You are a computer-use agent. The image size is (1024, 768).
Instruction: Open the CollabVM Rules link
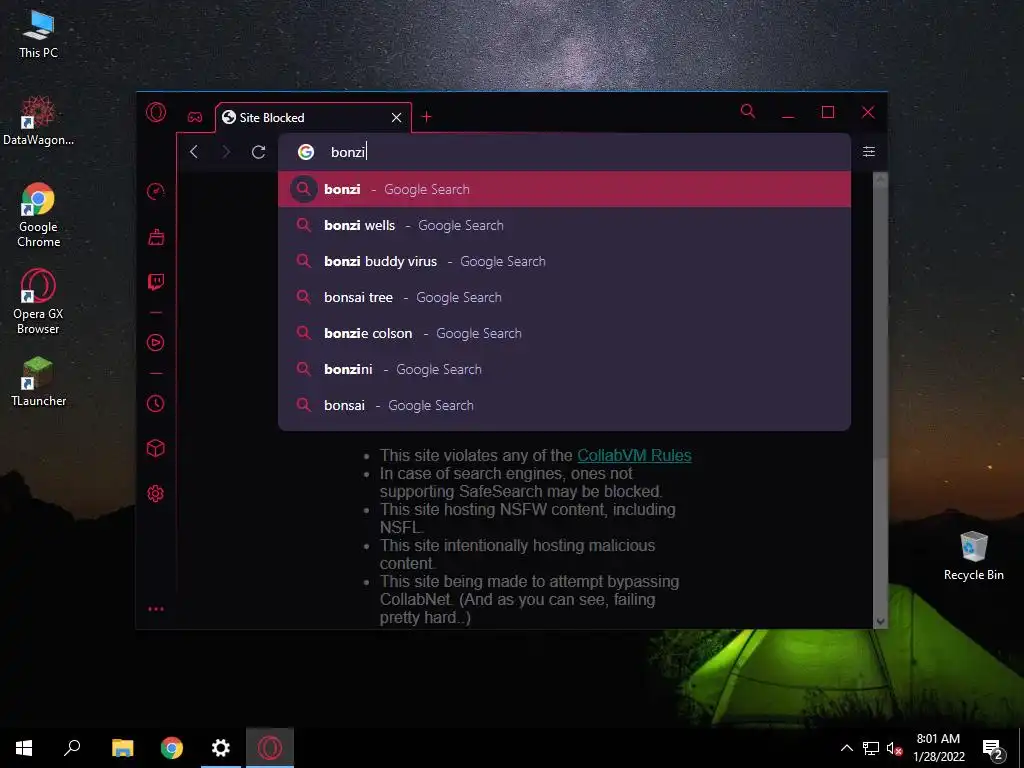[634, 455]
